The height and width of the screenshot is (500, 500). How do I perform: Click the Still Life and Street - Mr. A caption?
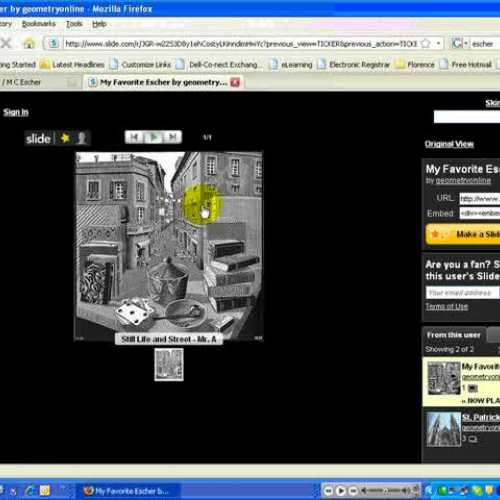(x=169, y=339)
